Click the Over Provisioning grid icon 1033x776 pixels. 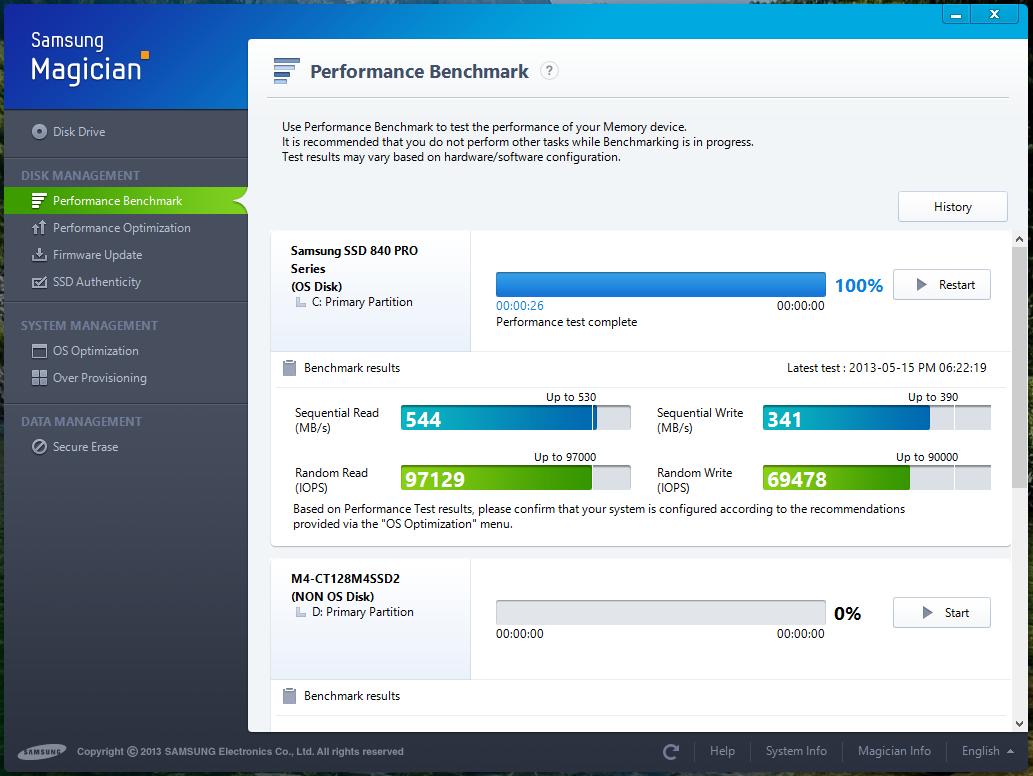[x=40, y=378]
